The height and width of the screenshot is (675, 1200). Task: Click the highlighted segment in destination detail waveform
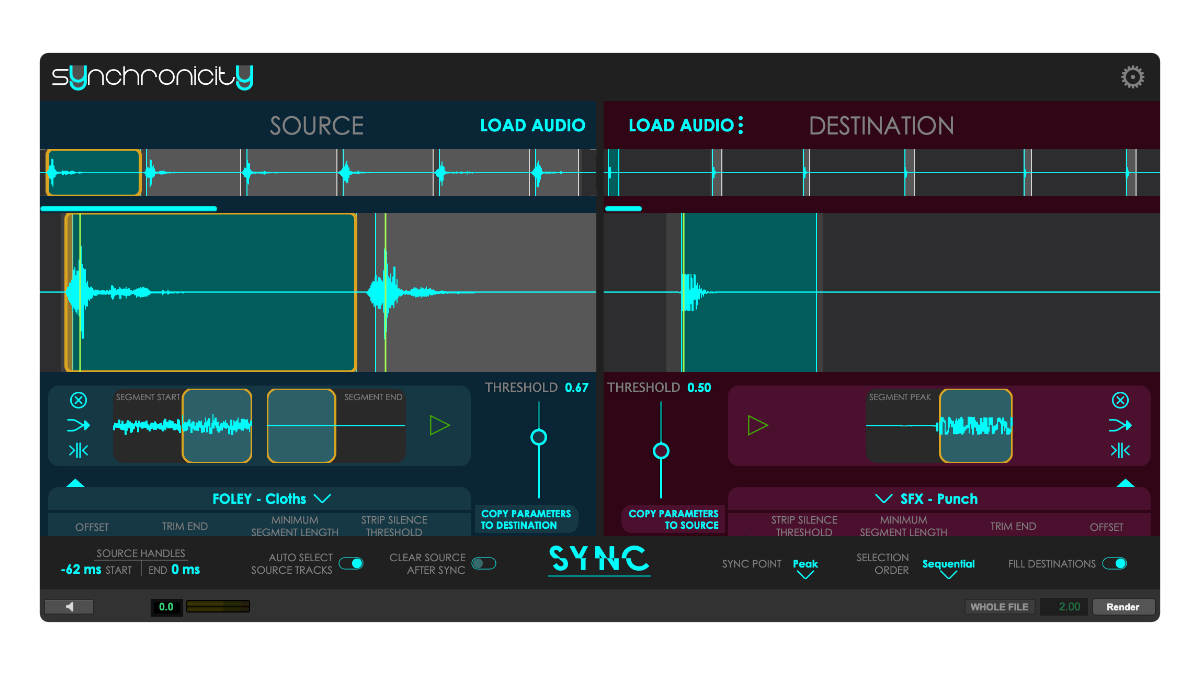(749, 292)
